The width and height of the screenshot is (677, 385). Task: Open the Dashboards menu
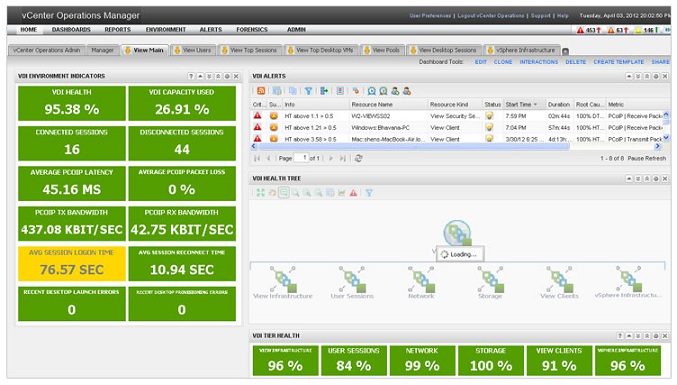tap(71, 29)
